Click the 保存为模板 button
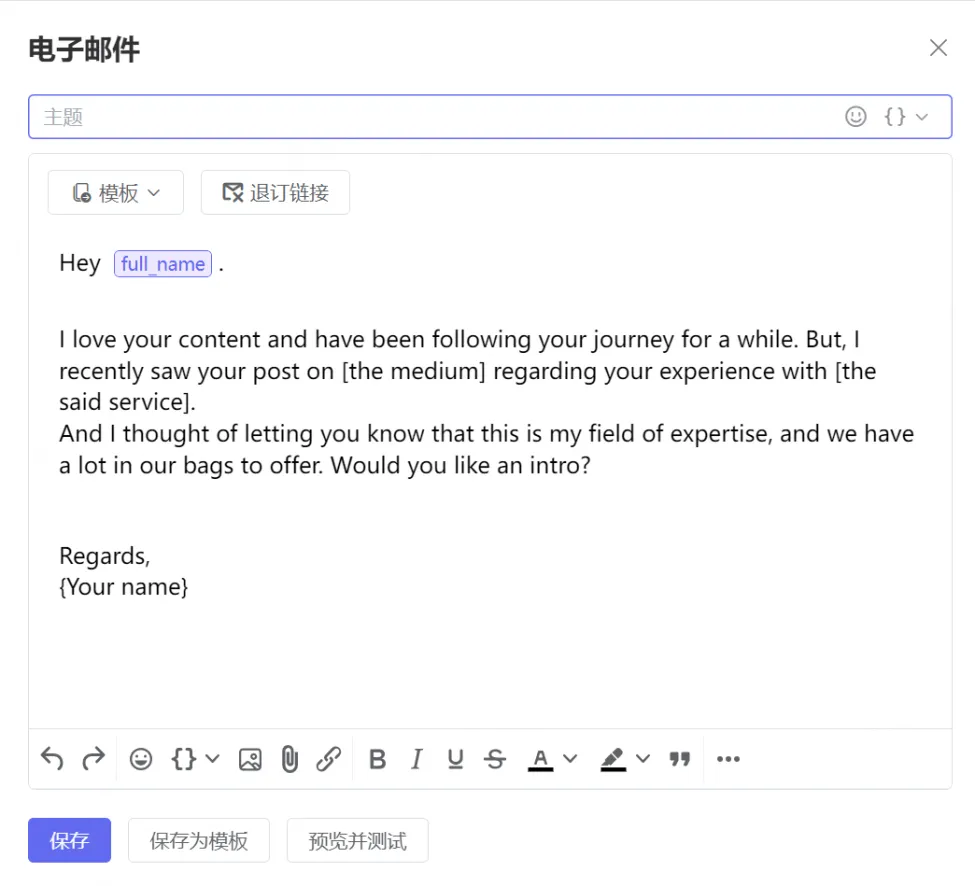 198,840
